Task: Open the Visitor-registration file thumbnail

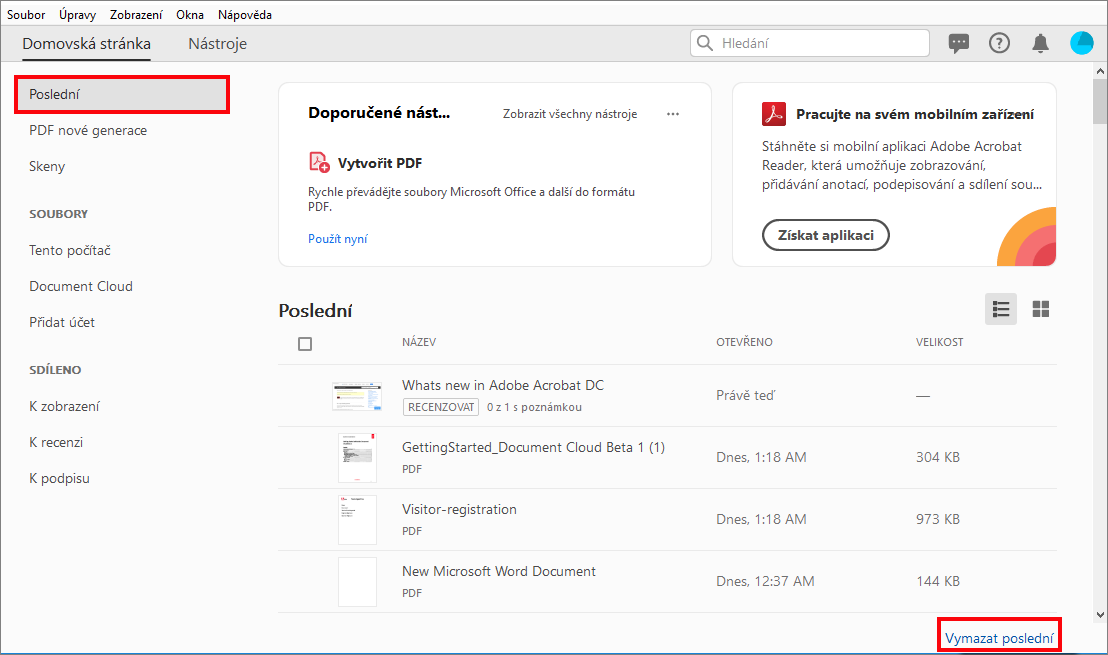Action: [x=357, y=519]
